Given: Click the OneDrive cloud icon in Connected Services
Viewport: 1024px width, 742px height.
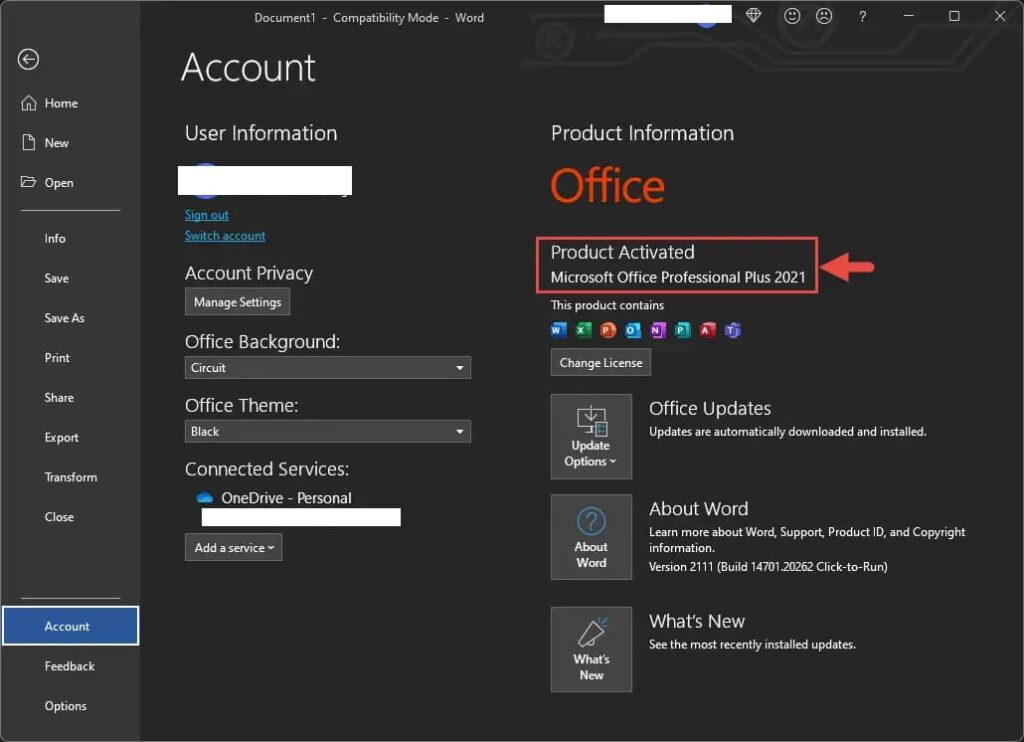Looking at the screenshot, I should 205,498.
